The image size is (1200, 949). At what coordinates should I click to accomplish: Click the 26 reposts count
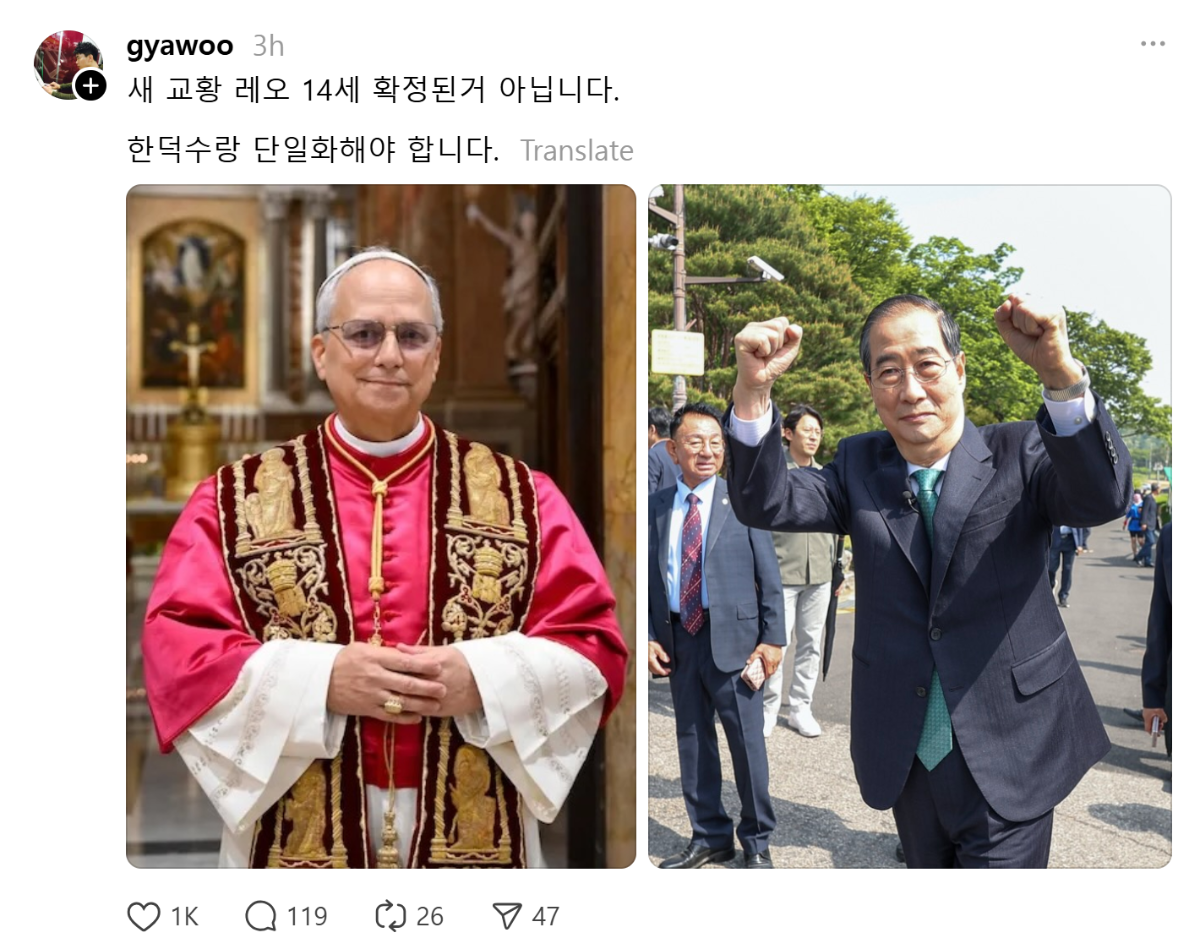click(x=430, y=916)
